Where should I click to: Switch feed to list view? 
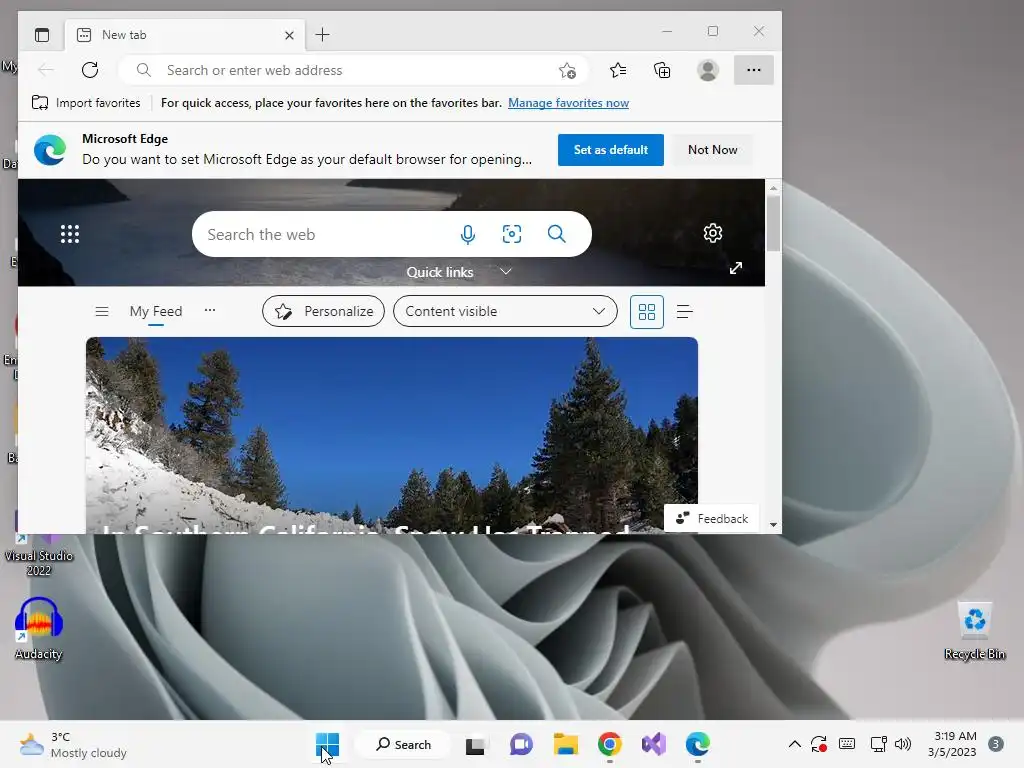click(684, 312)
